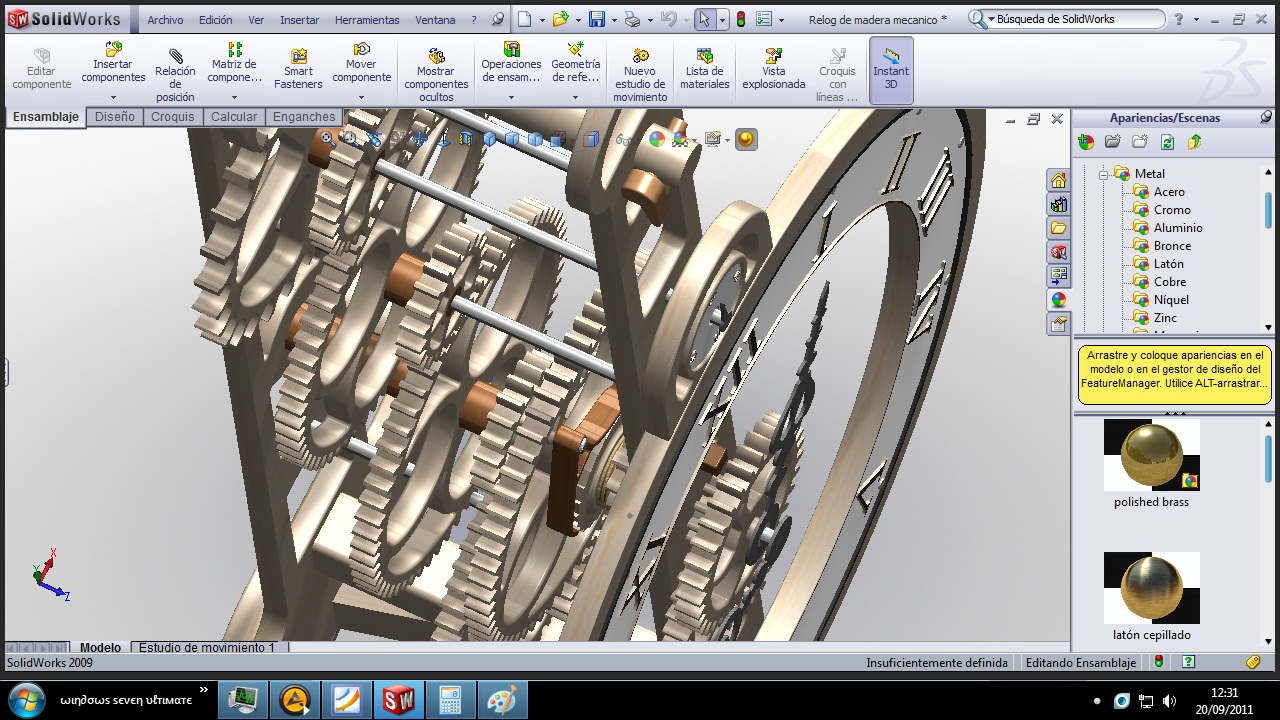Open Operaciones de ensamblaje dropdown arrow
The height and width of the screenshot is (720, 1280).
[511, 98]
